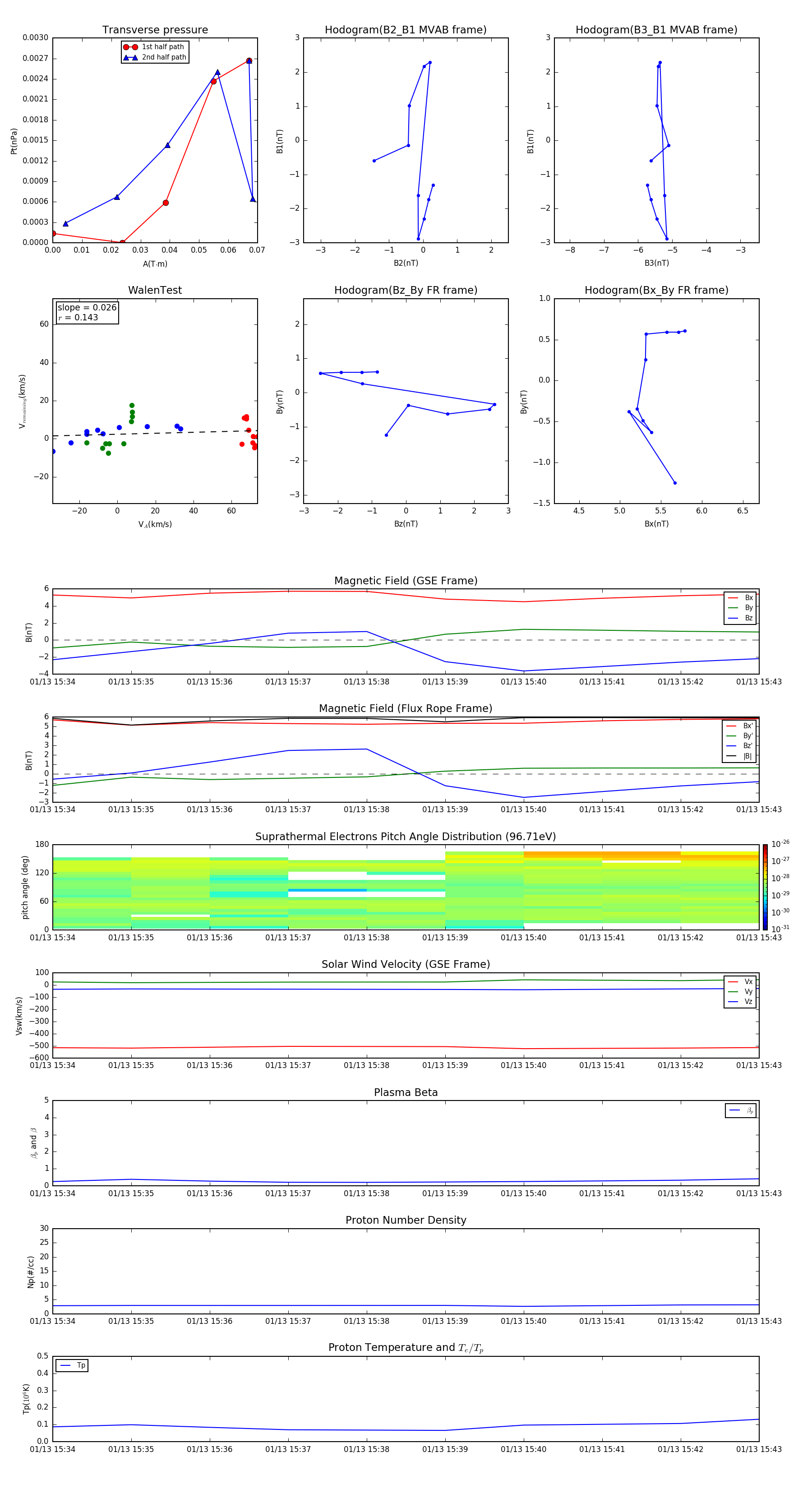812x1489 pixels.
Task: Click the "Magnetic Field (Flux Rope Frame)" title
Action: tap(406, 709)
